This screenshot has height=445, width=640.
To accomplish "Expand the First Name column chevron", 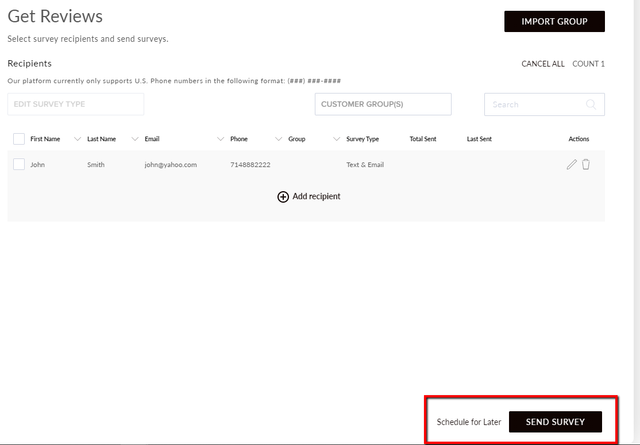I will click(77, 139).
